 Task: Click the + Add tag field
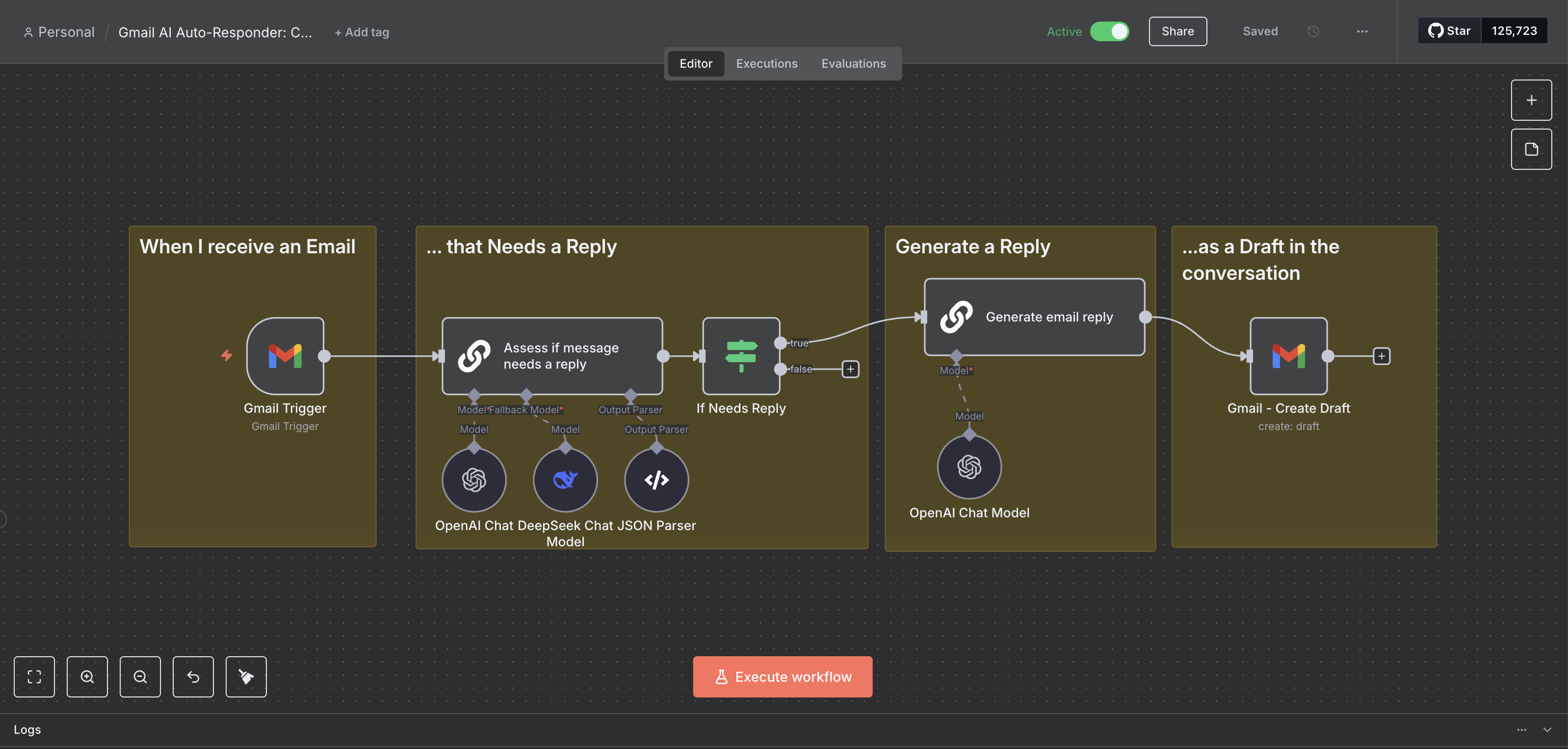tap(362, 32)
